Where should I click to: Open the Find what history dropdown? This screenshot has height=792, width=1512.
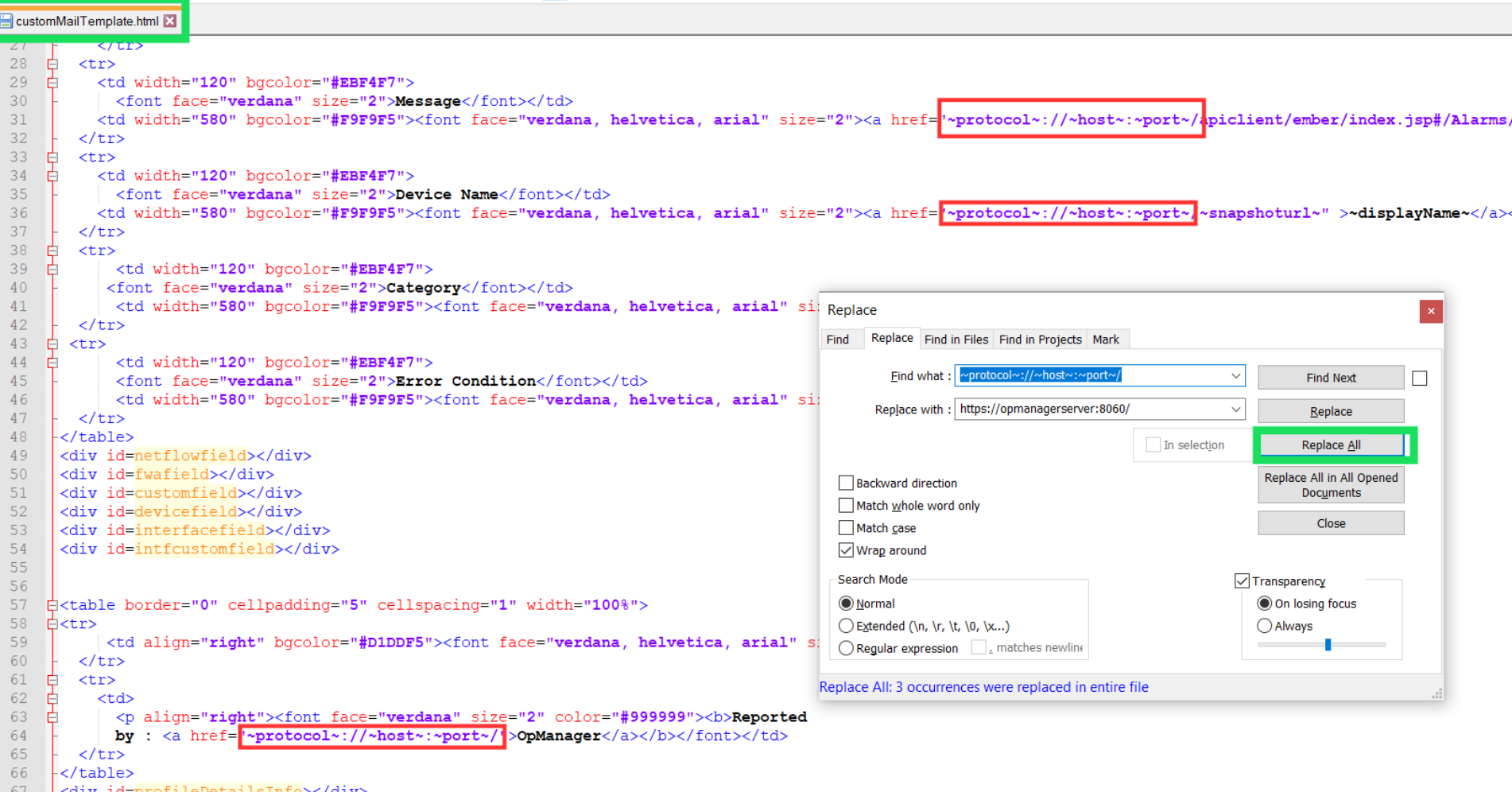pyautogui.click(x=1235, y=375)
